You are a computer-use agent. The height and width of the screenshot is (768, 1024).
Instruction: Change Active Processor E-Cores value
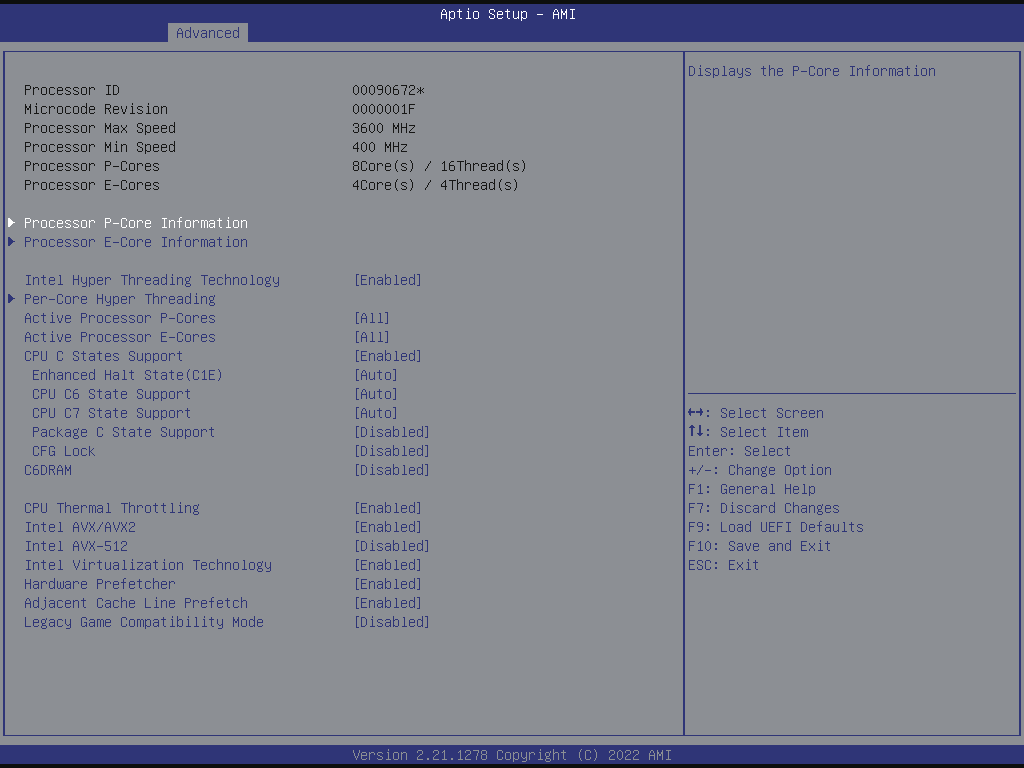pos(372,337)
